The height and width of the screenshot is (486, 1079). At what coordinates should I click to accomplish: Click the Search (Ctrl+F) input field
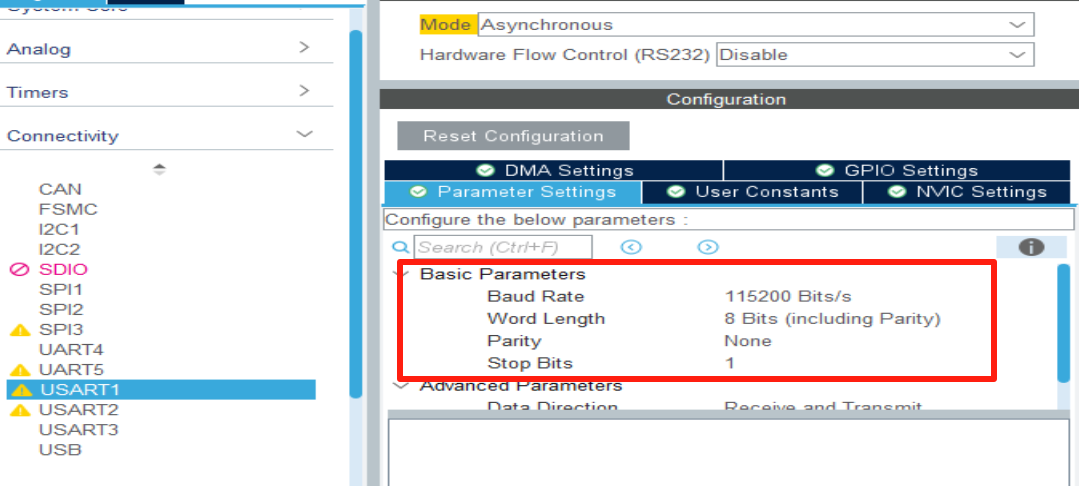point(503,247)
